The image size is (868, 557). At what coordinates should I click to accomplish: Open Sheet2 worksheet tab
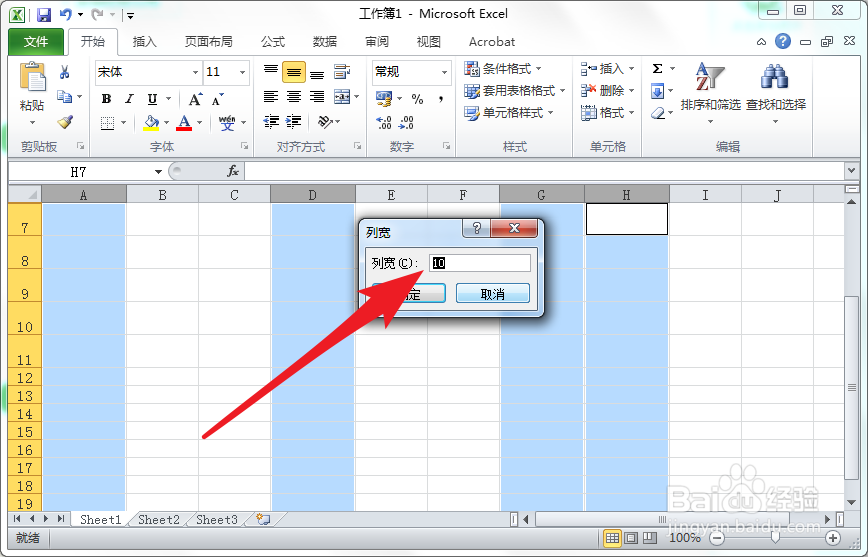tap(159, 519)
